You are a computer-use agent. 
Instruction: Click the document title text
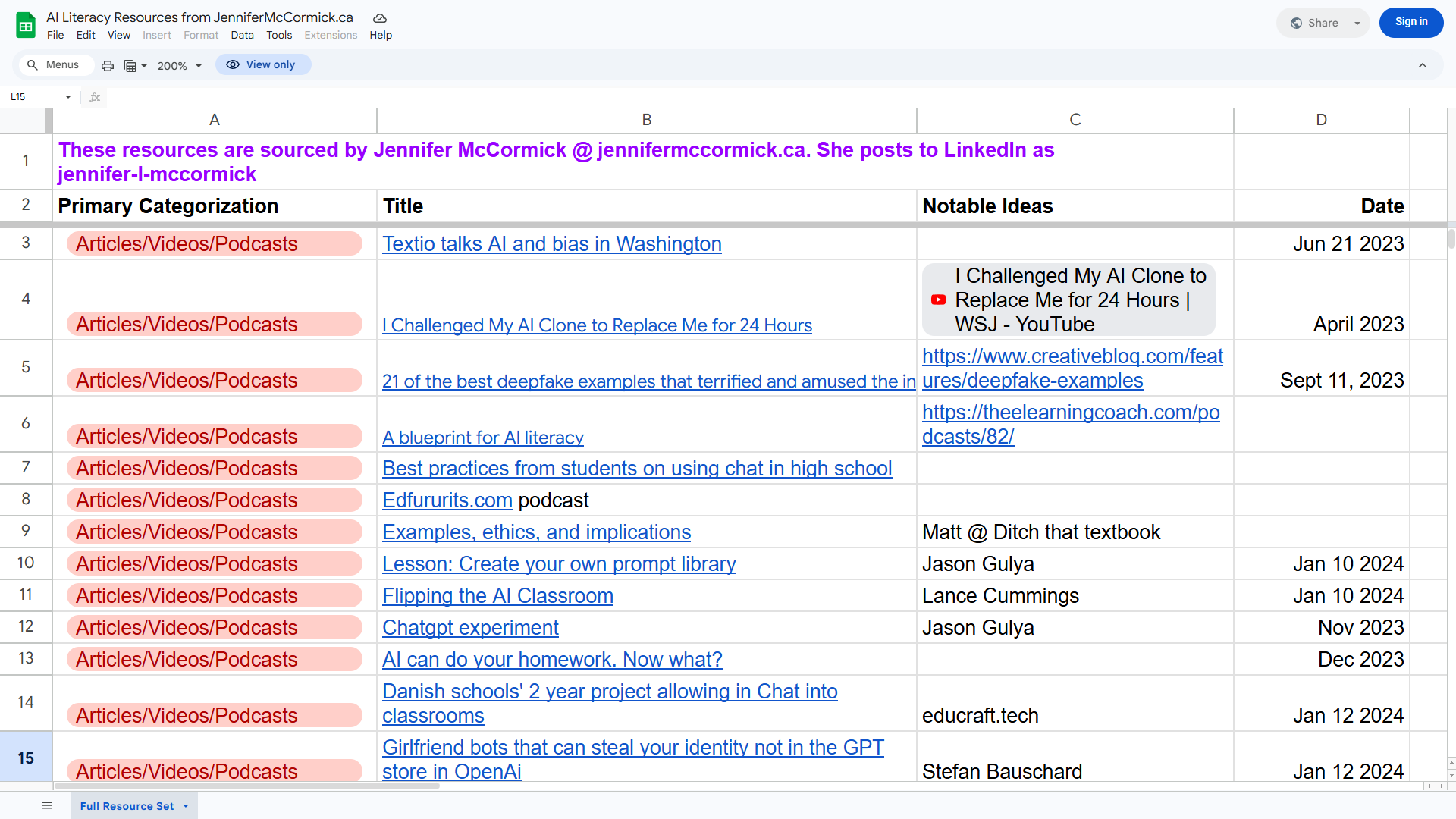pos(200,17)
